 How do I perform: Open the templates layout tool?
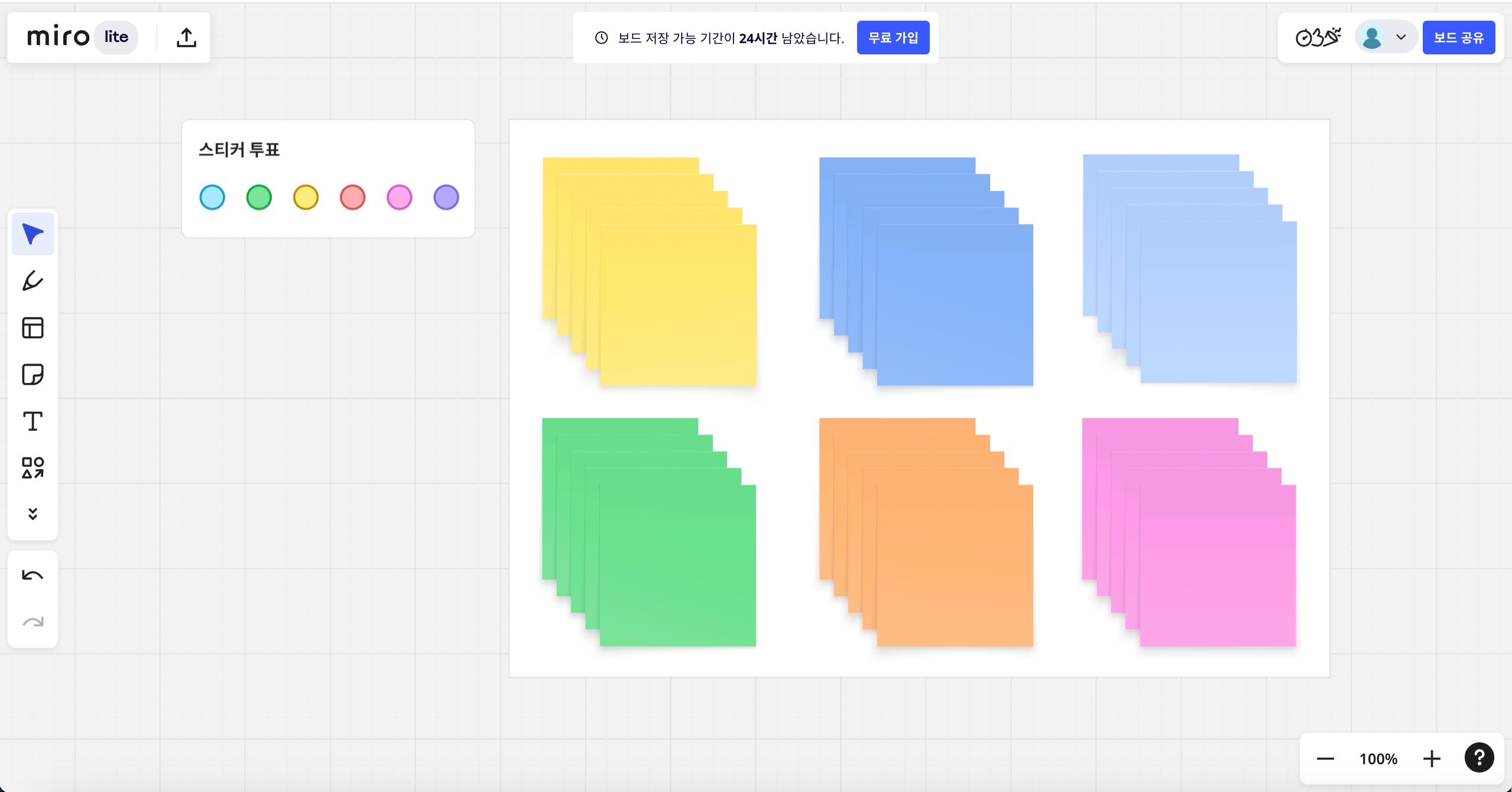[x=33, y=327]
